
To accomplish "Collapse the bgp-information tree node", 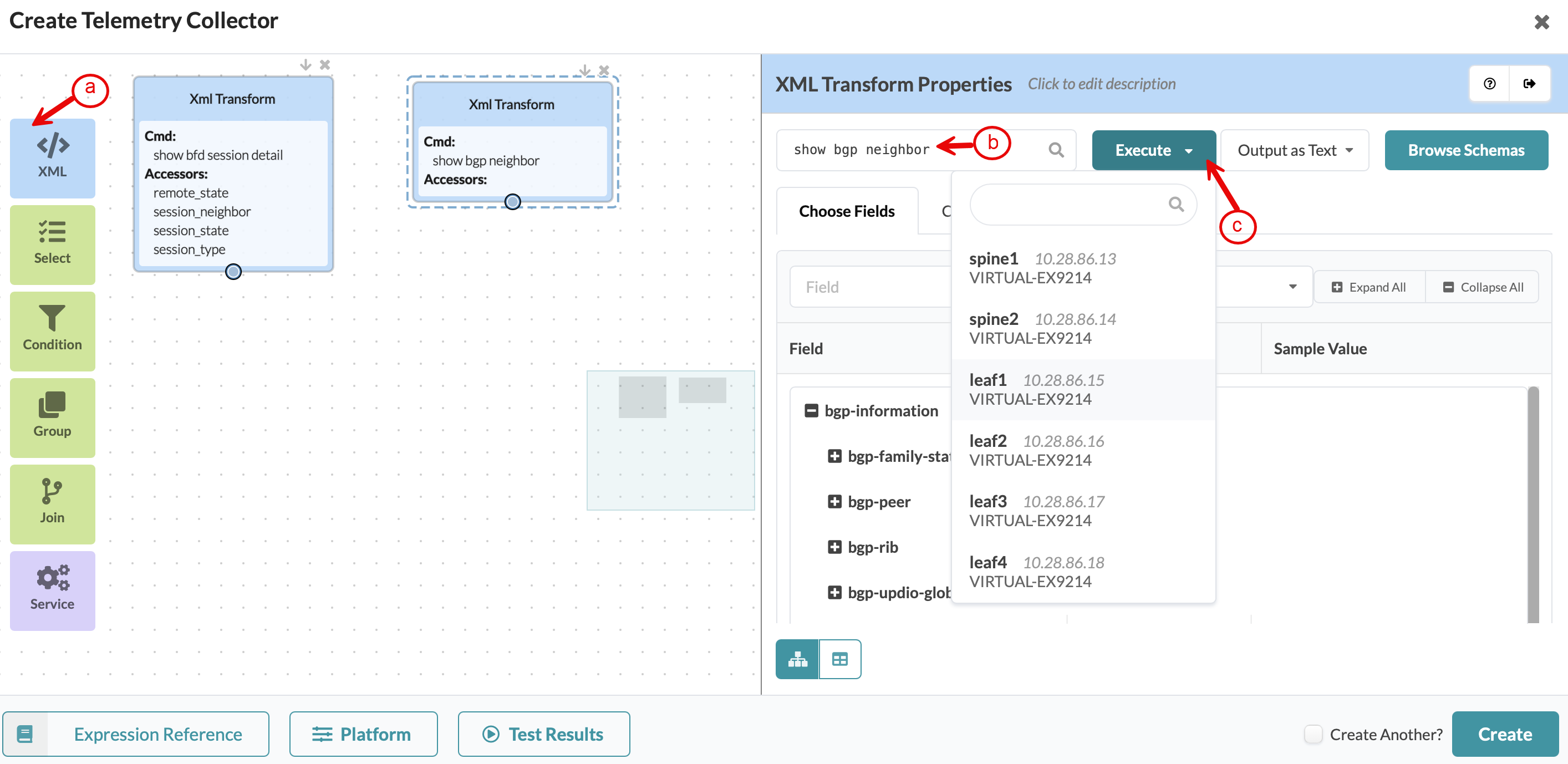I will tap(811, 411).
